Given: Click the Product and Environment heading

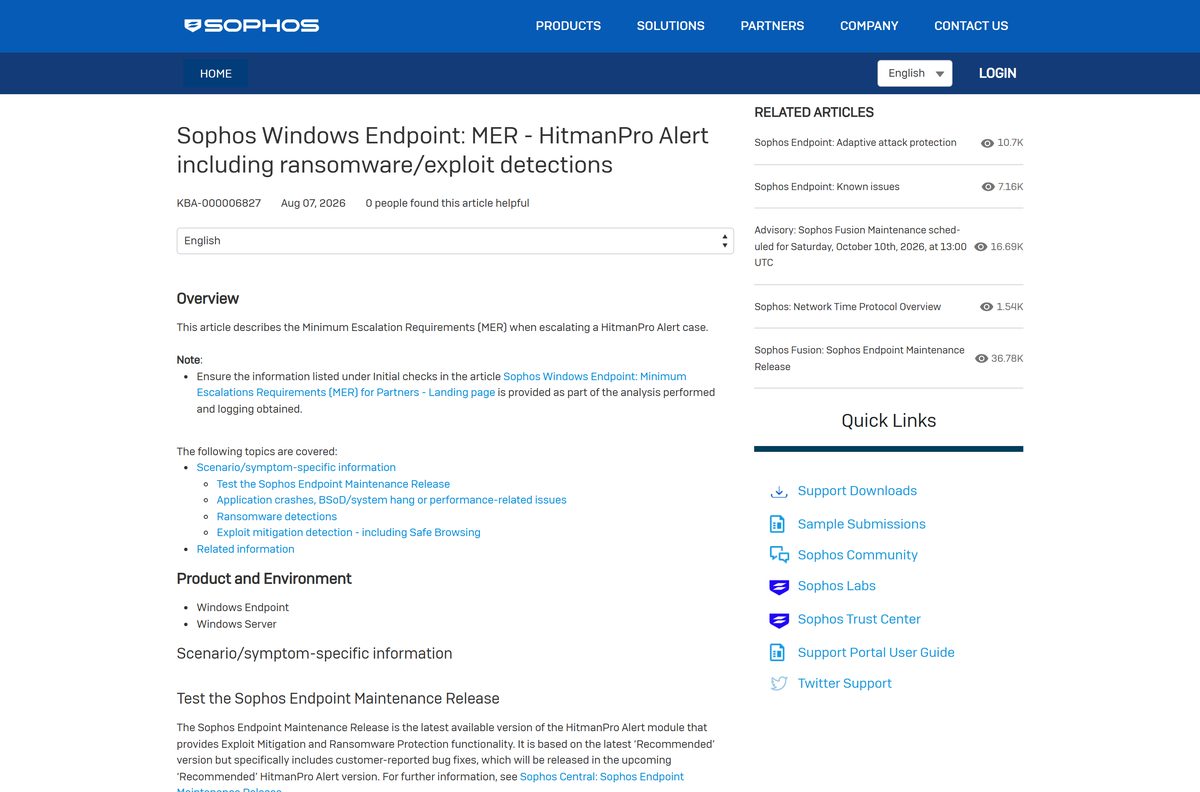Looking at the screenshot, I should coord(264,579).
